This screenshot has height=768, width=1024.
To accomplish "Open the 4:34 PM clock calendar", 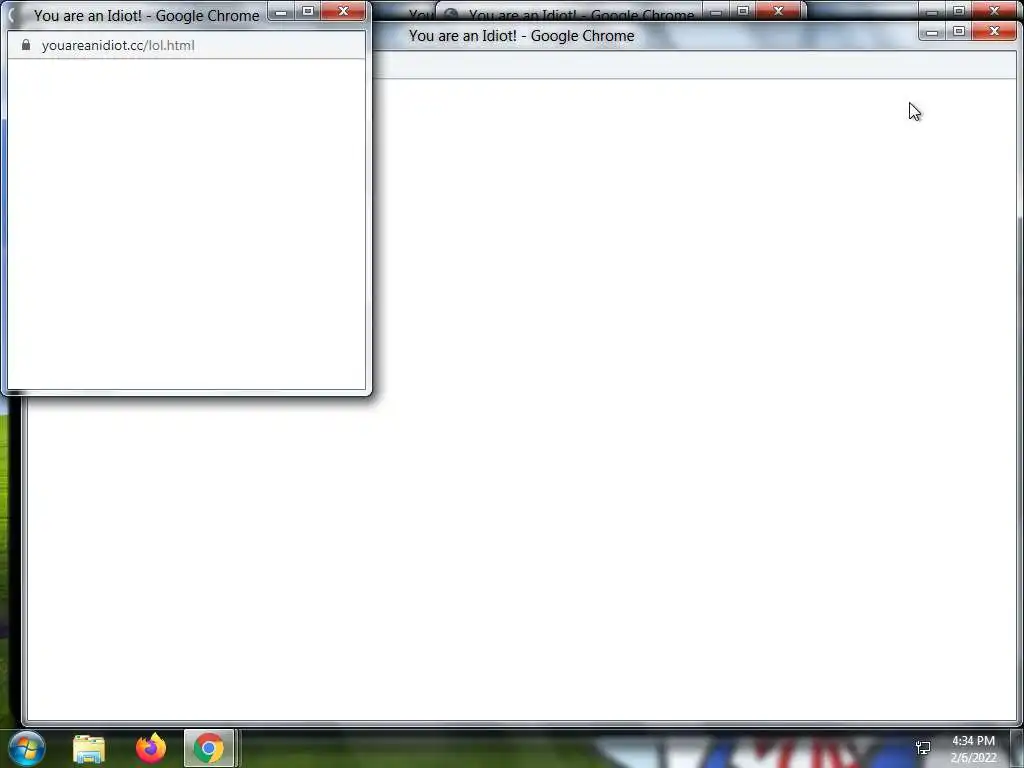I will pyautogui.click(x=973, y=749).
